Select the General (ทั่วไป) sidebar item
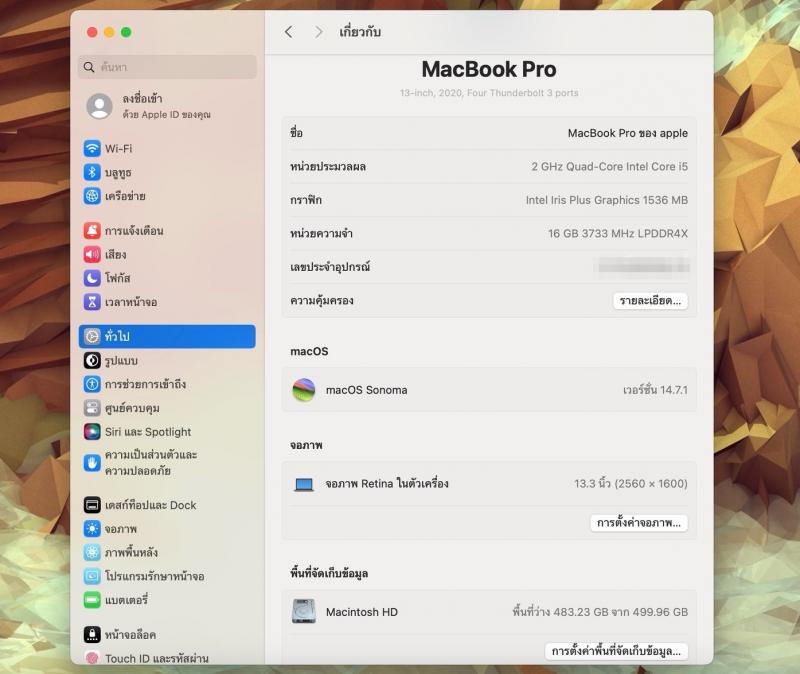 point(167,336)
